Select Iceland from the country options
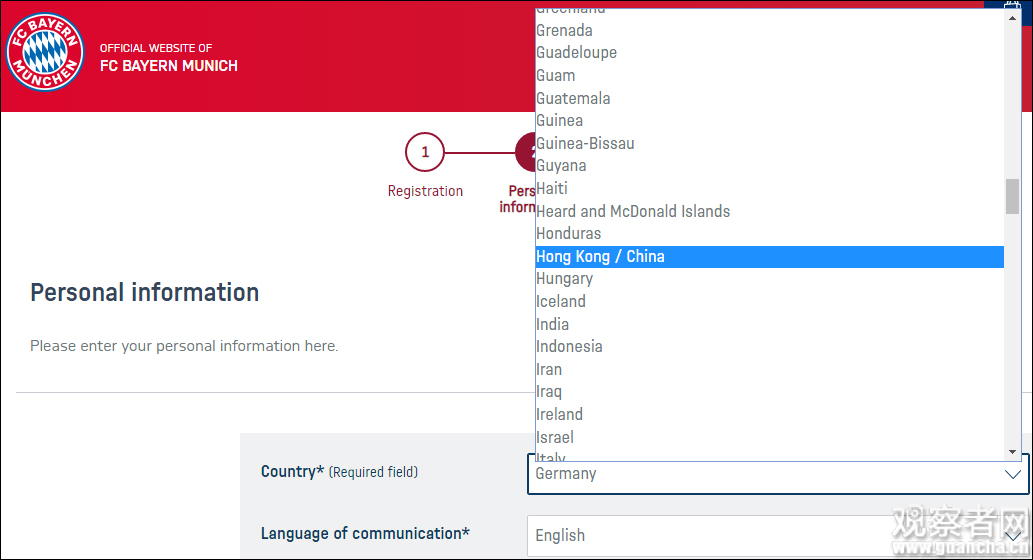Image resolution: width=1033 pixels, height=560 pixels. click(x=561, y=302)
